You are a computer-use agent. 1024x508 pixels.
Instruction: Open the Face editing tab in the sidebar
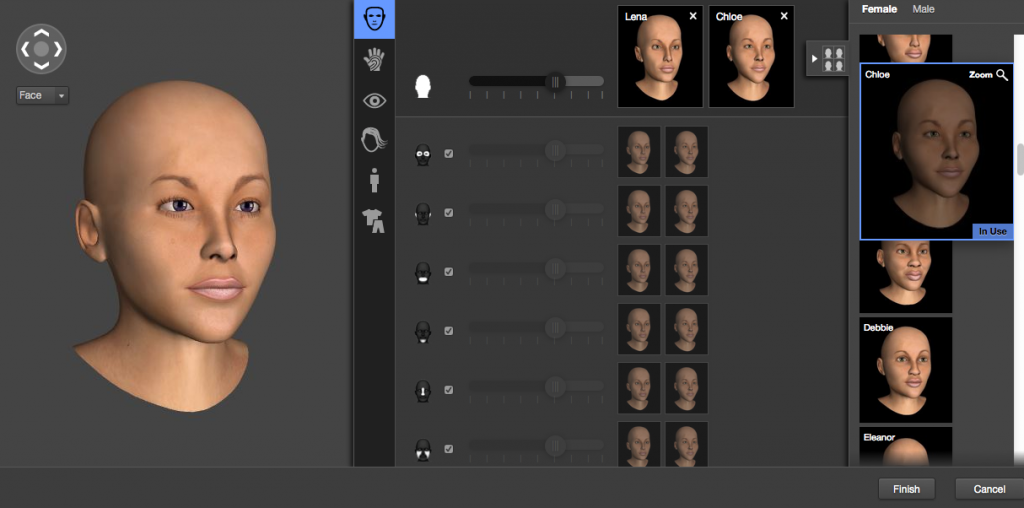(x=374, y=18)
